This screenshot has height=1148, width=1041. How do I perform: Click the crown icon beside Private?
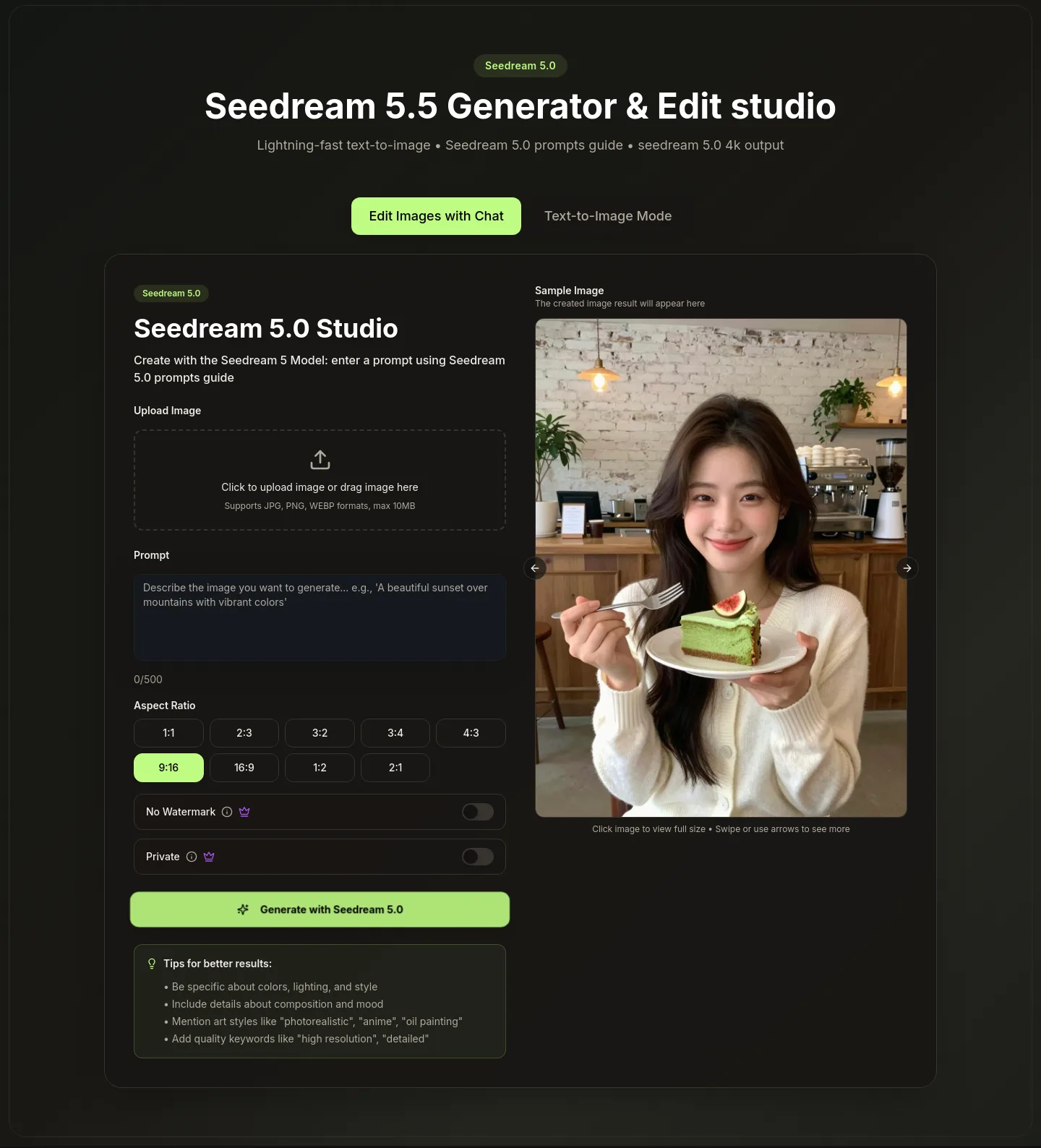(x=209, y=857)
